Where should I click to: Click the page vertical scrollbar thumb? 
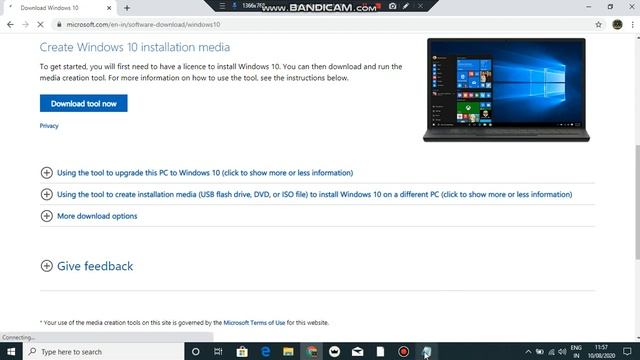(637, 202)
